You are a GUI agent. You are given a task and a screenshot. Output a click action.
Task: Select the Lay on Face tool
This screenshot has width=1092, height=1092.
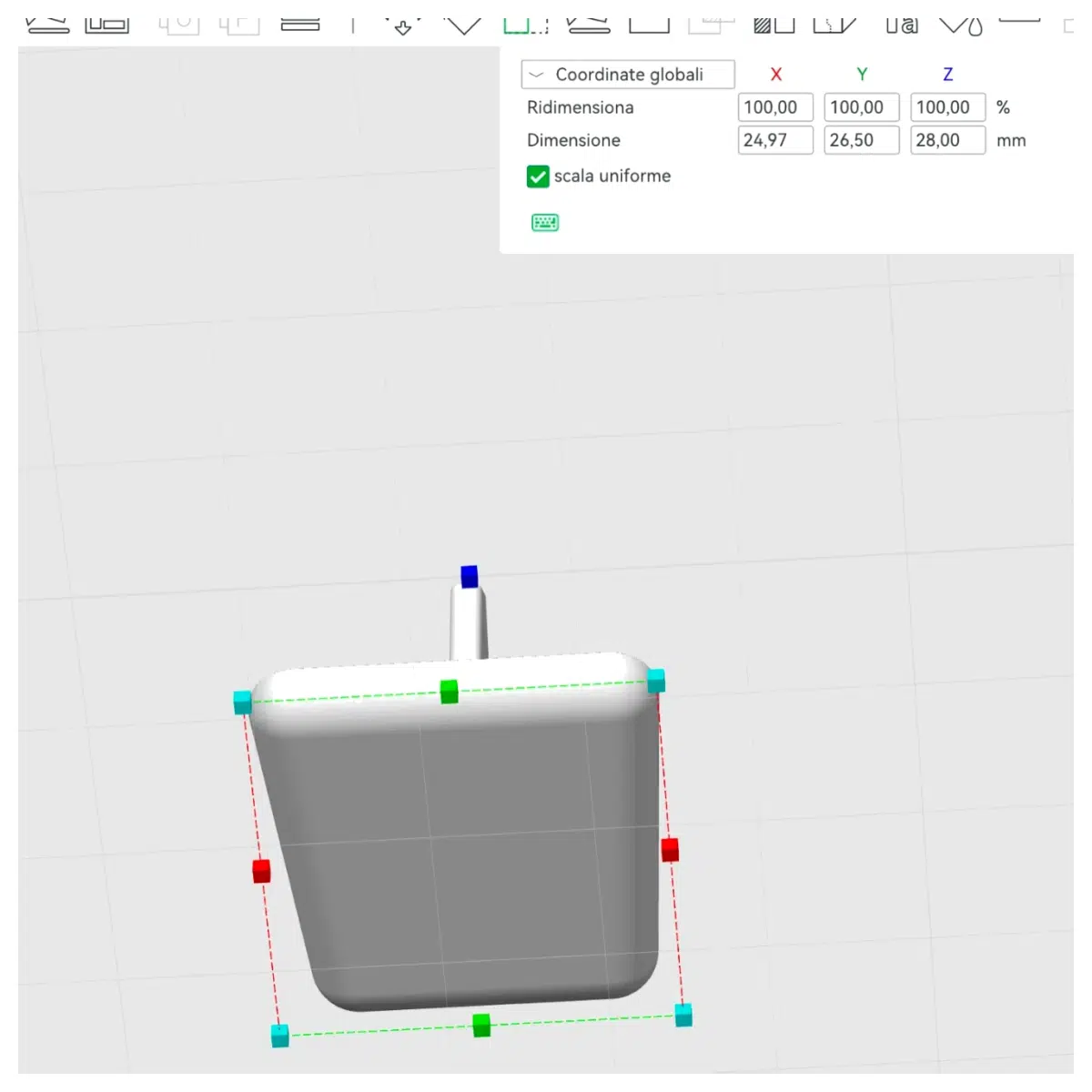click(588, 25)
